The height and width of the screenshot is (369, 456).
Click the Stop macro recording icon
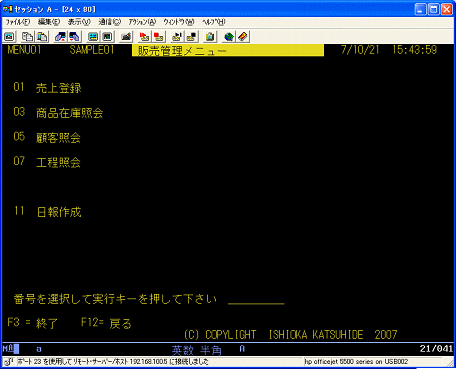click(x=159, y=36)
